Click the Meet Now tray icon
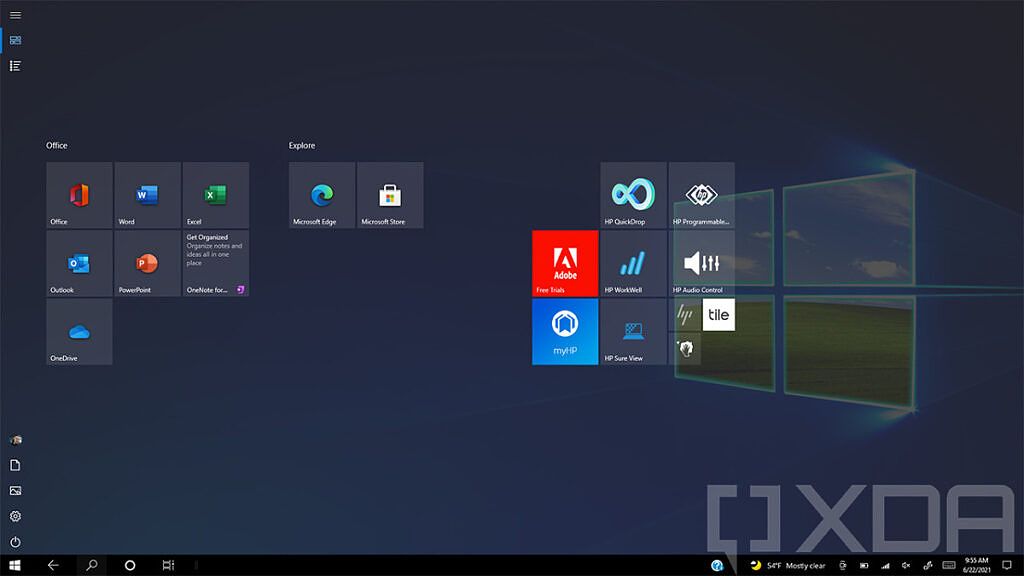 point(843,566)
